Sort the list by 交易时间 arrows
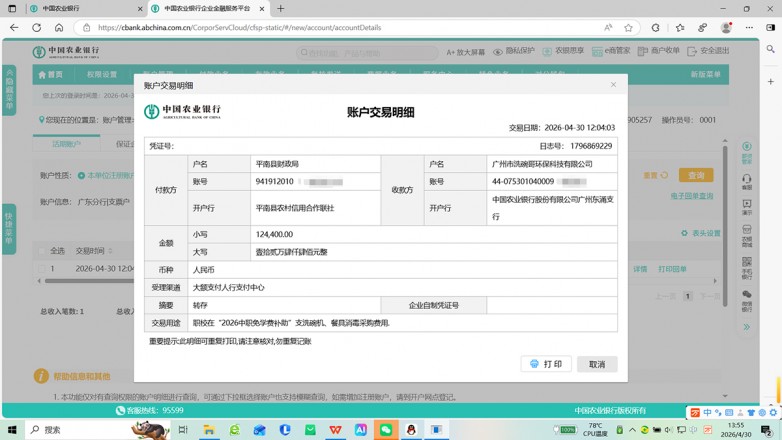This screenshot has height=440, width=782. (110, 251)
